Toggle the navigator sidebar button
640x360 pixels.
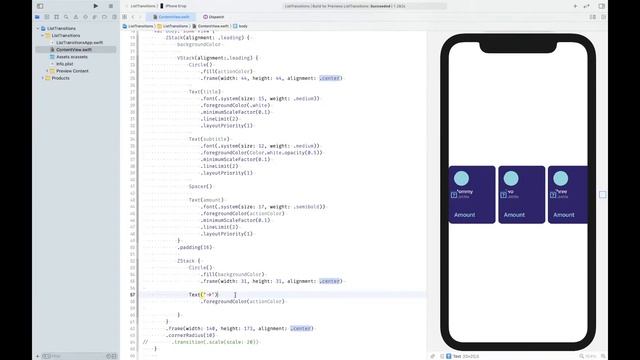click(x=40, y=6)
